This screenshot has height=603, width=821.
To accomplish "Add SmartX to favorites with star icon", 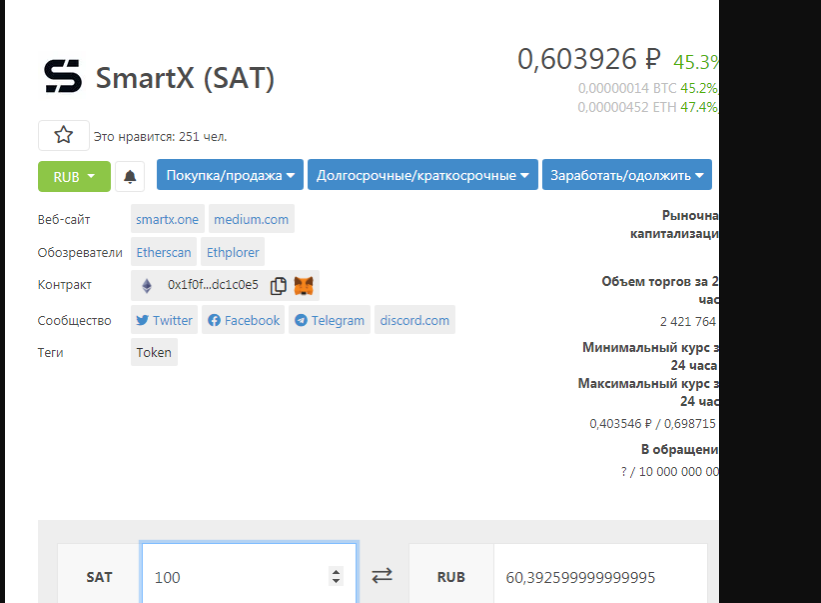I will point(64,136).
